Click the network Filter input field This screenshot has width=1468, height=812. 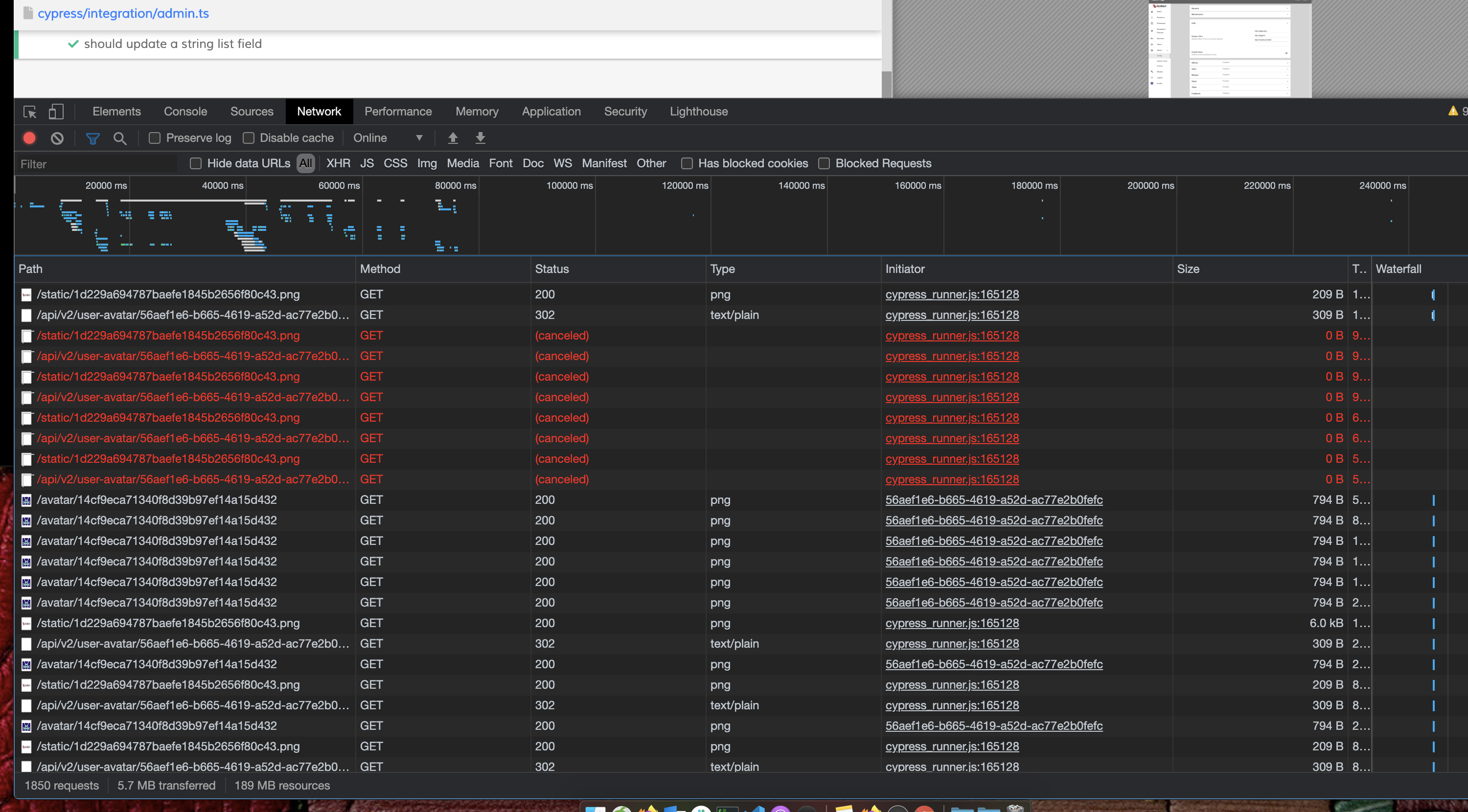pyautogui.click(x=96, y=163)
